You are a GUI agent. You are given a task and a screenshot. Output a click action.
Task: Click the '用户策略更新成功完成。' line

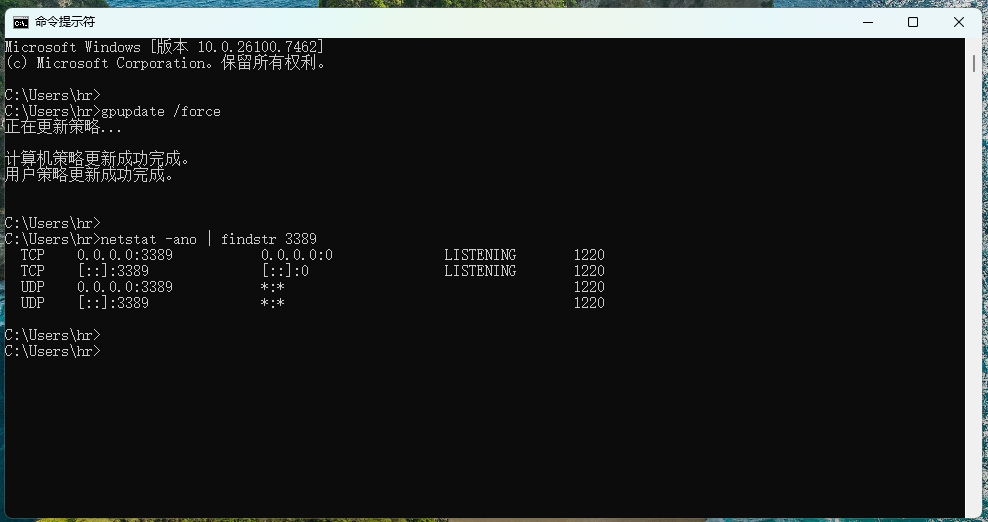tap(89, 175)
